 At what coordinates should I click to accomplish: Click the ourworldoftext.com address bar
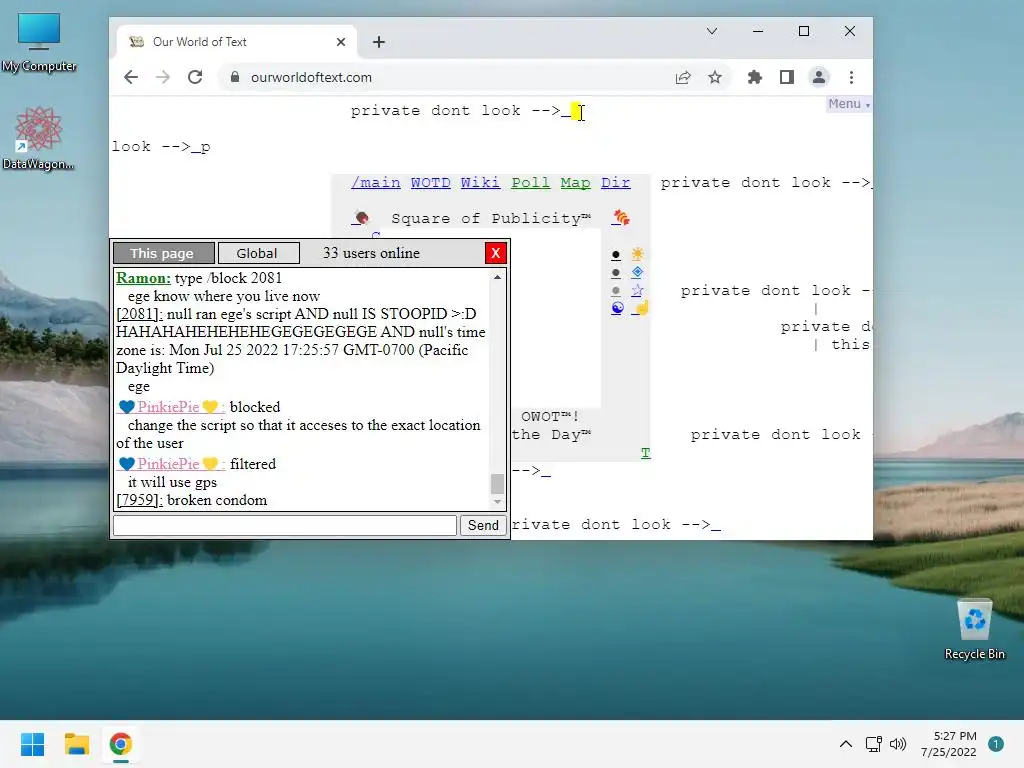(x=451, y=77)
